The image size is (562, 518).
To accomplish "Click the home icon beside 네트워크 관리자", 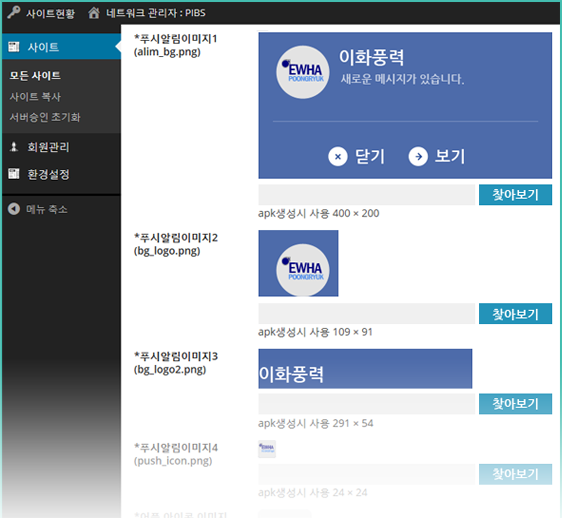I will pyautogui.click(x=94, y=13).
